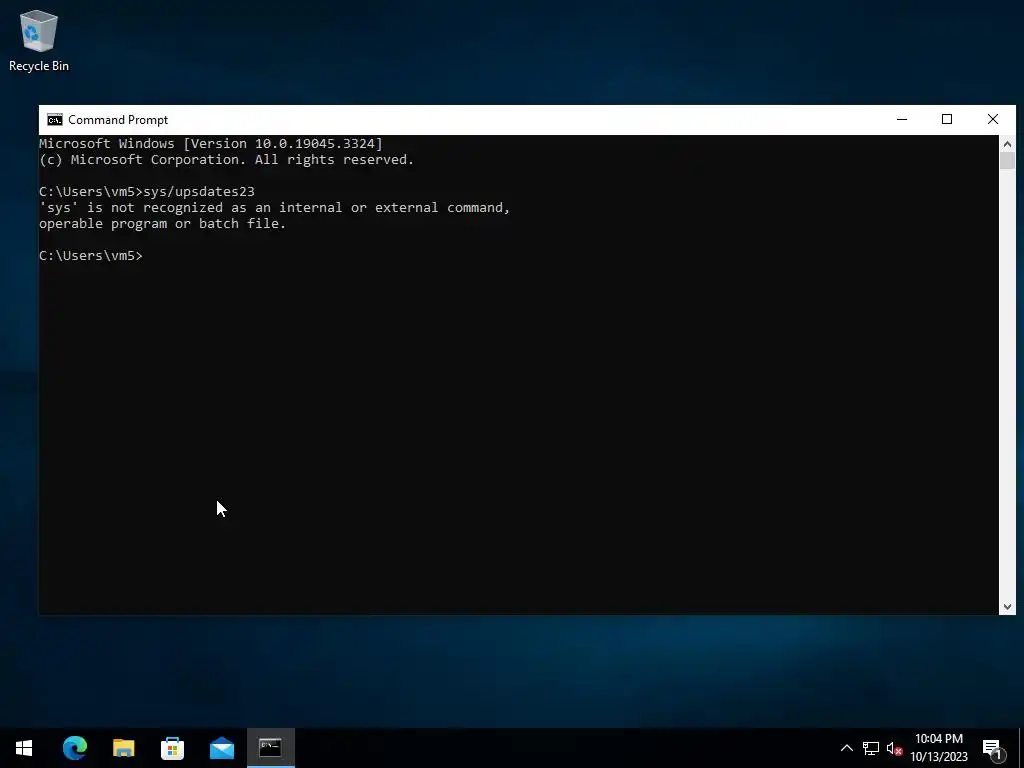Open the Windows Start menu
This screenshot has height=768, width=1024.
(24, 748)
